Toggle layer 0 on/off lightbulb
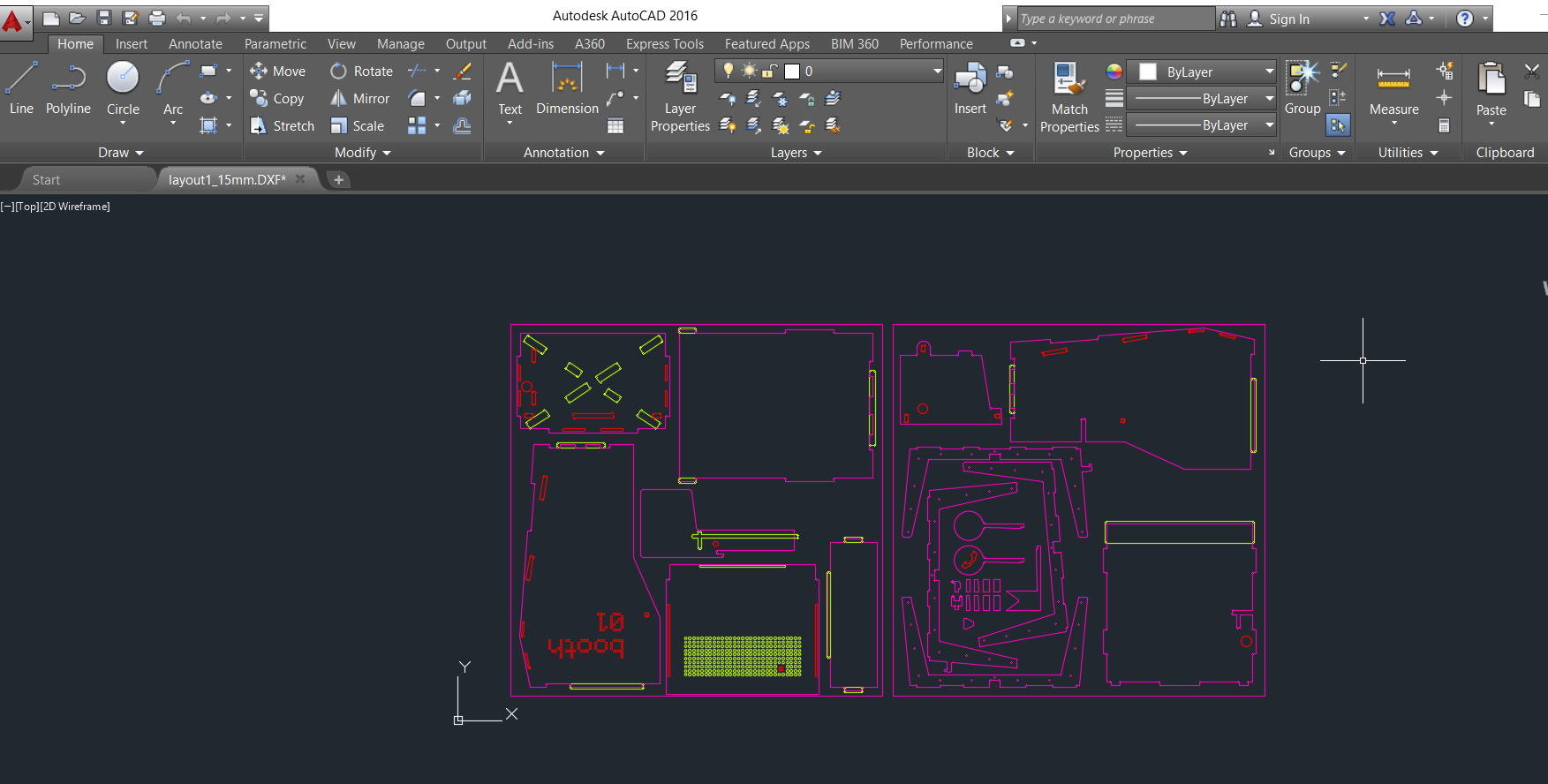The image size is (1548, 784). [x=729, y=71]
